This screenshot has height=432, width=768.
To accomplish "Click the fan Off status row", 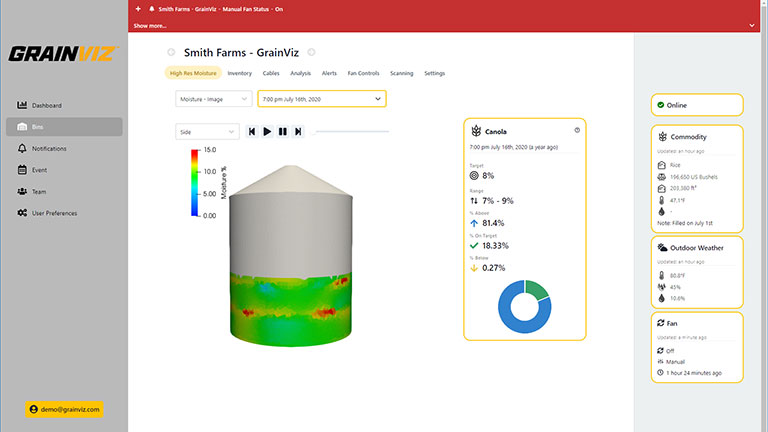I will 666,351.
